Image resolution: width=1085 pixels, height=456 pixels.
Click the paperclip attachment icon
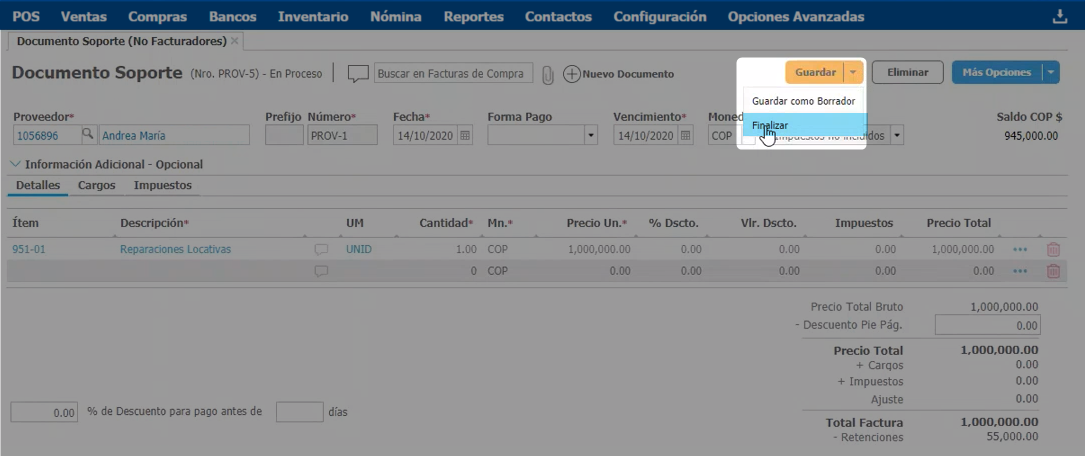click(548, 74)
